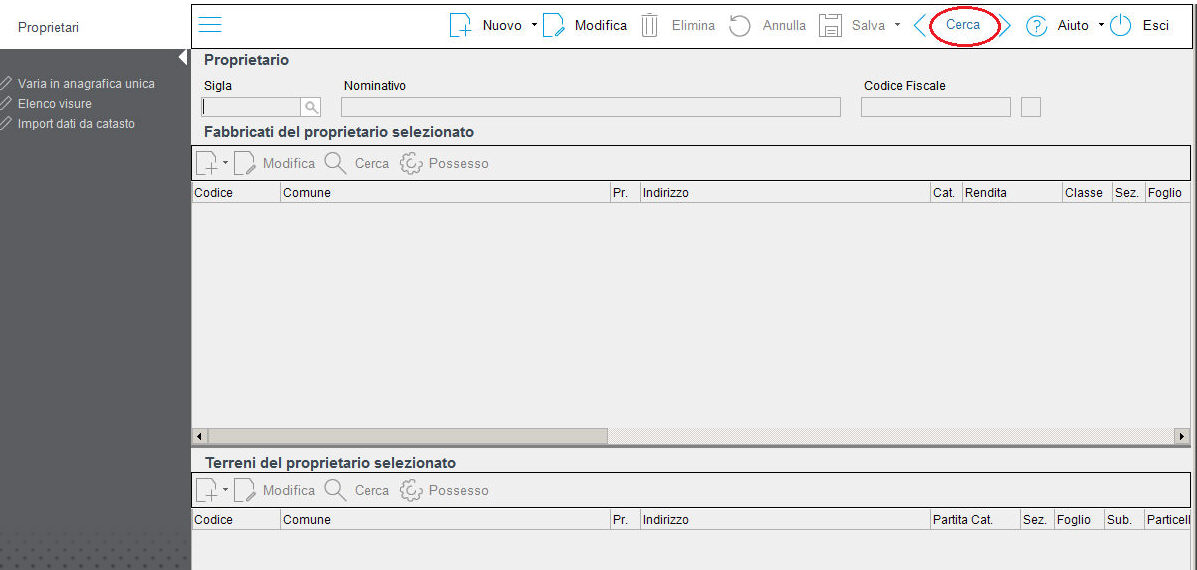Go to previous record with left chevron
The image size is (1197, 570).
920,25
